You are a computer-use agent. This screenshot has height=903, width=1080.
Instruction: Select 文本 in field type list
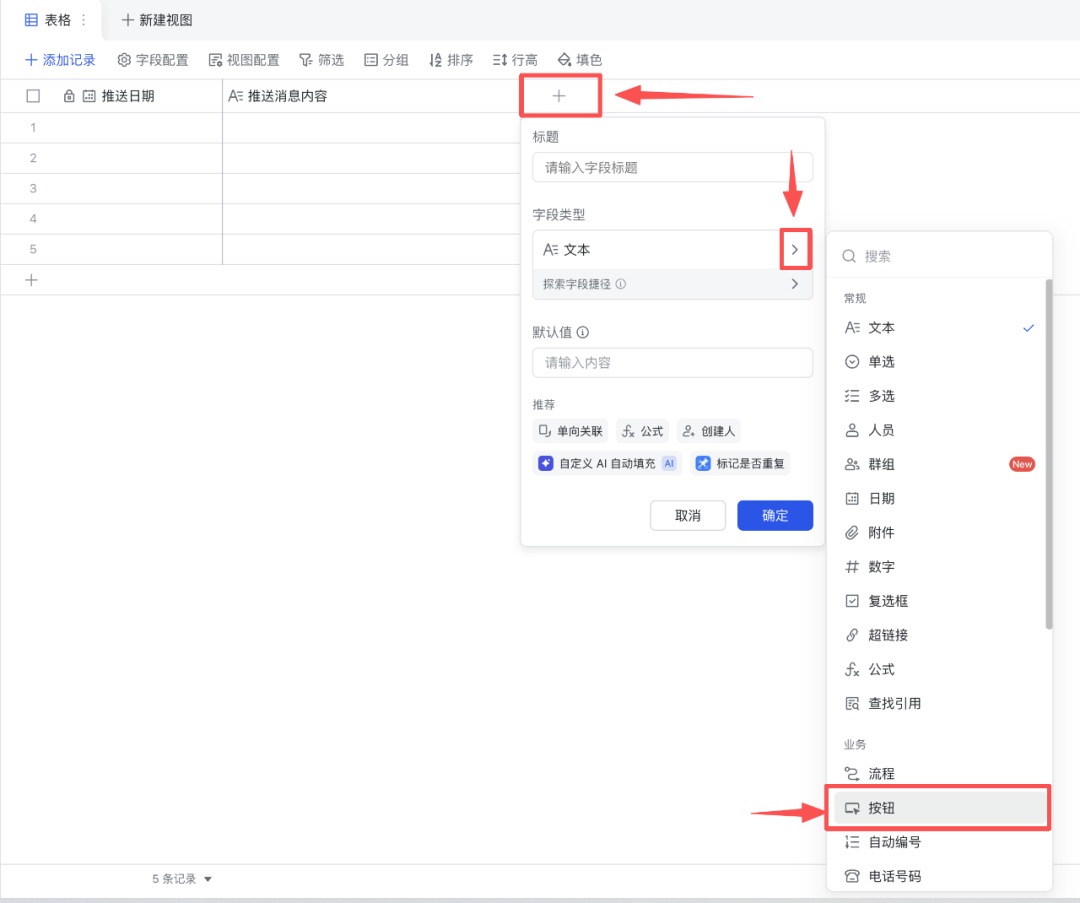(939, 328)
